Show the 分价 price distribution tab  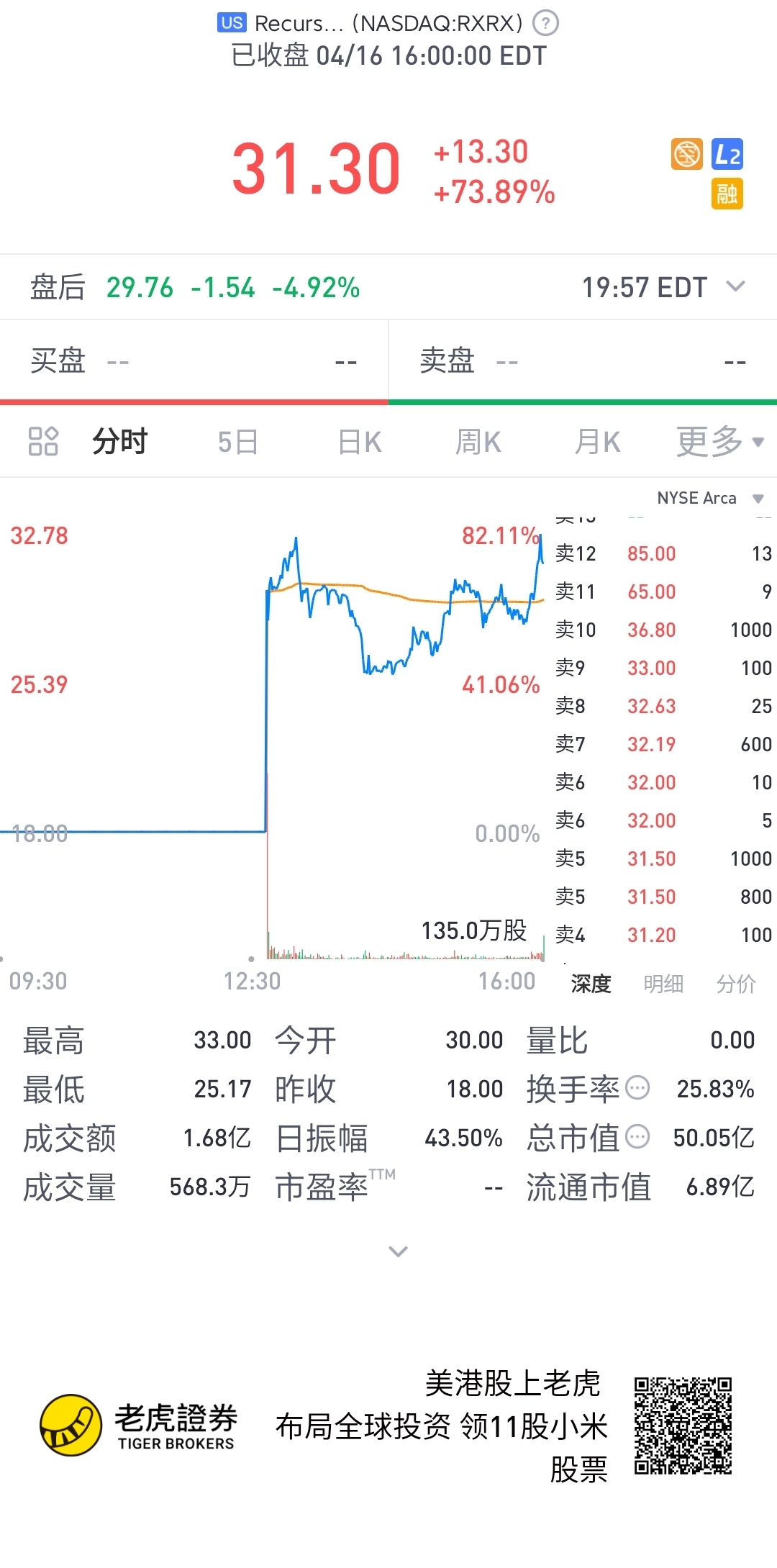[736, 984]
